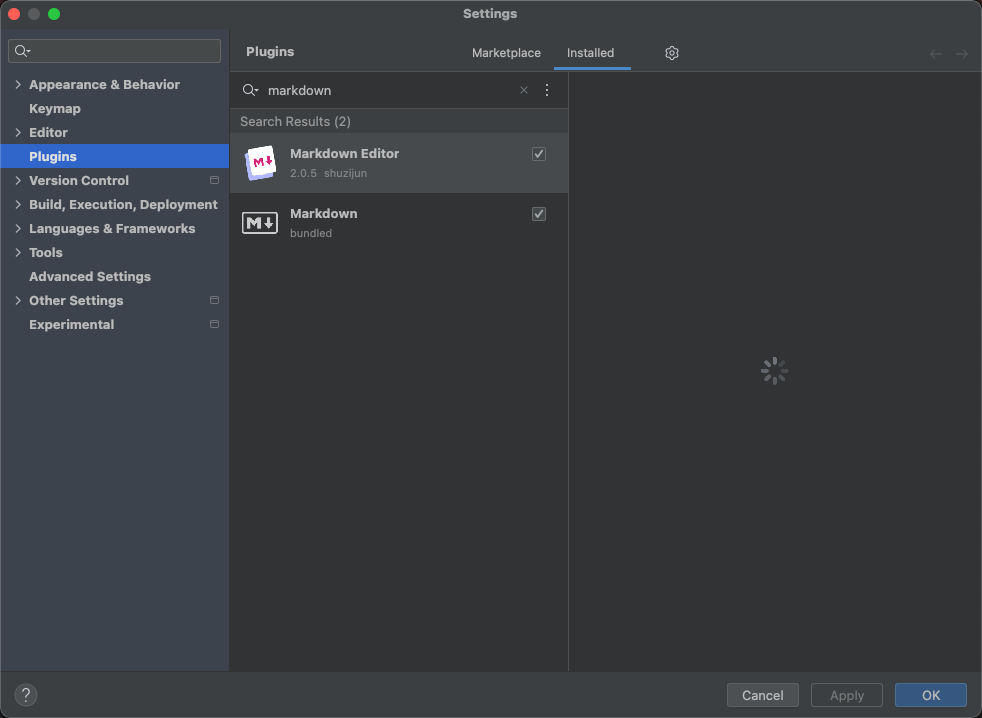982x718 pixels.
Task: Disable the bundled Markdown plugin checkbox
Action: 539,214
